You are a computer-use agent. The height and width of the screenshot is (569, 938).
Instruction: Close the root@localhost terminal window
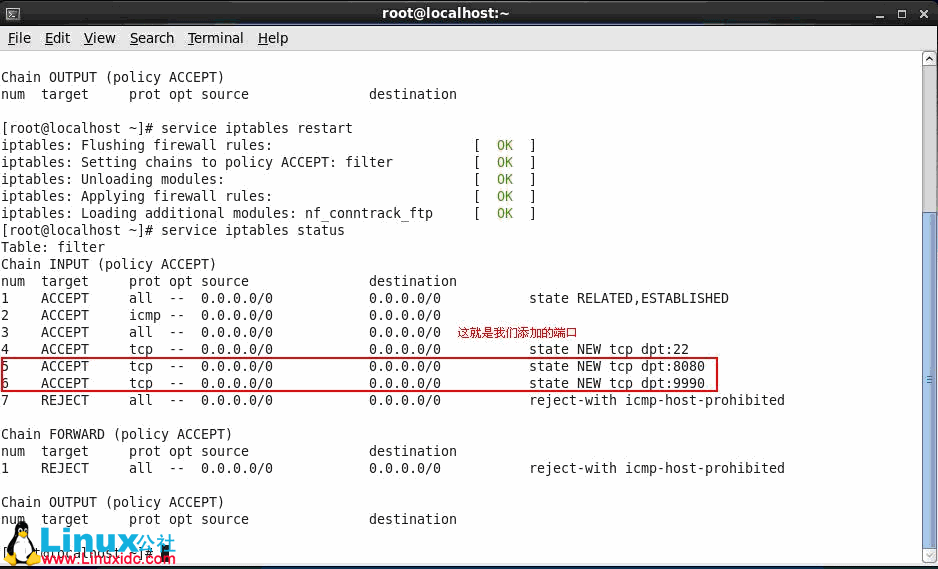pos(924,14)
